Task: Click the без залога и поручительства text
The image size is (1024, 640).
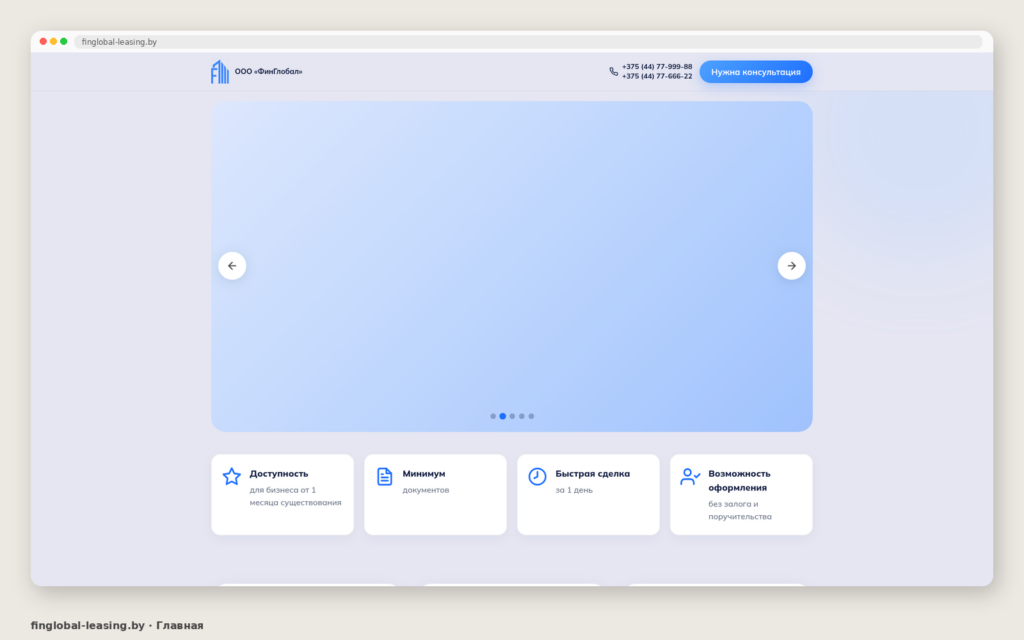Action: point(740,510)
